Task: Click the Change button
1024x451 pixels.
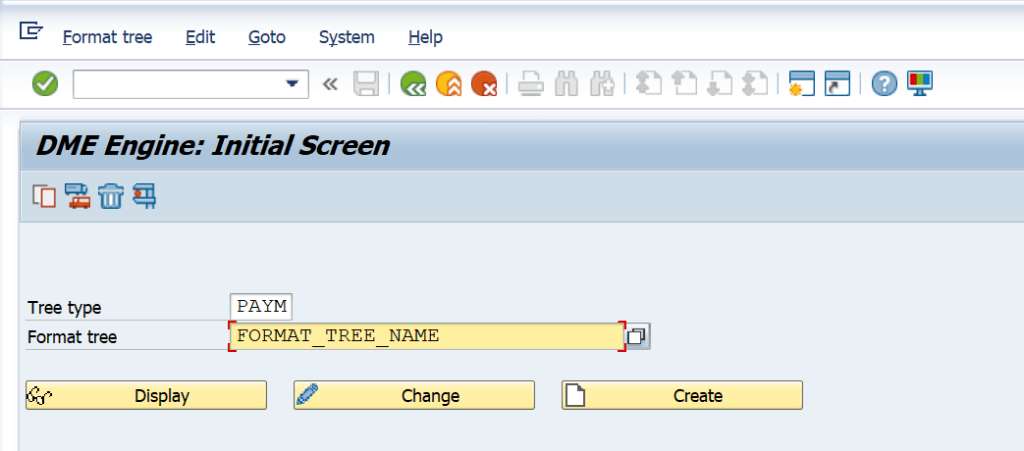Action: click(414, 396)
